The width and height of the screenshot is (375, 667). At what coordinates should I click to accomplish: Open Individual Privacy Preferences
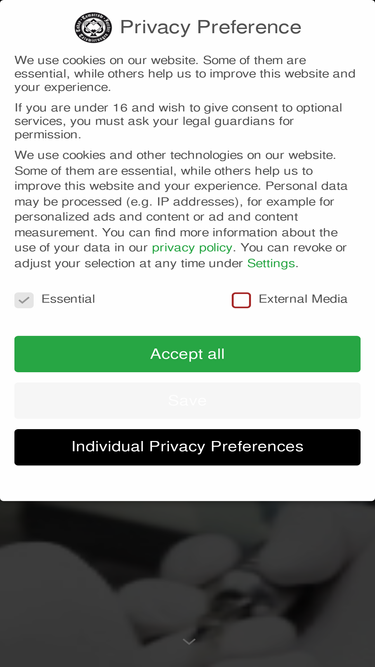tap(188, 447)
